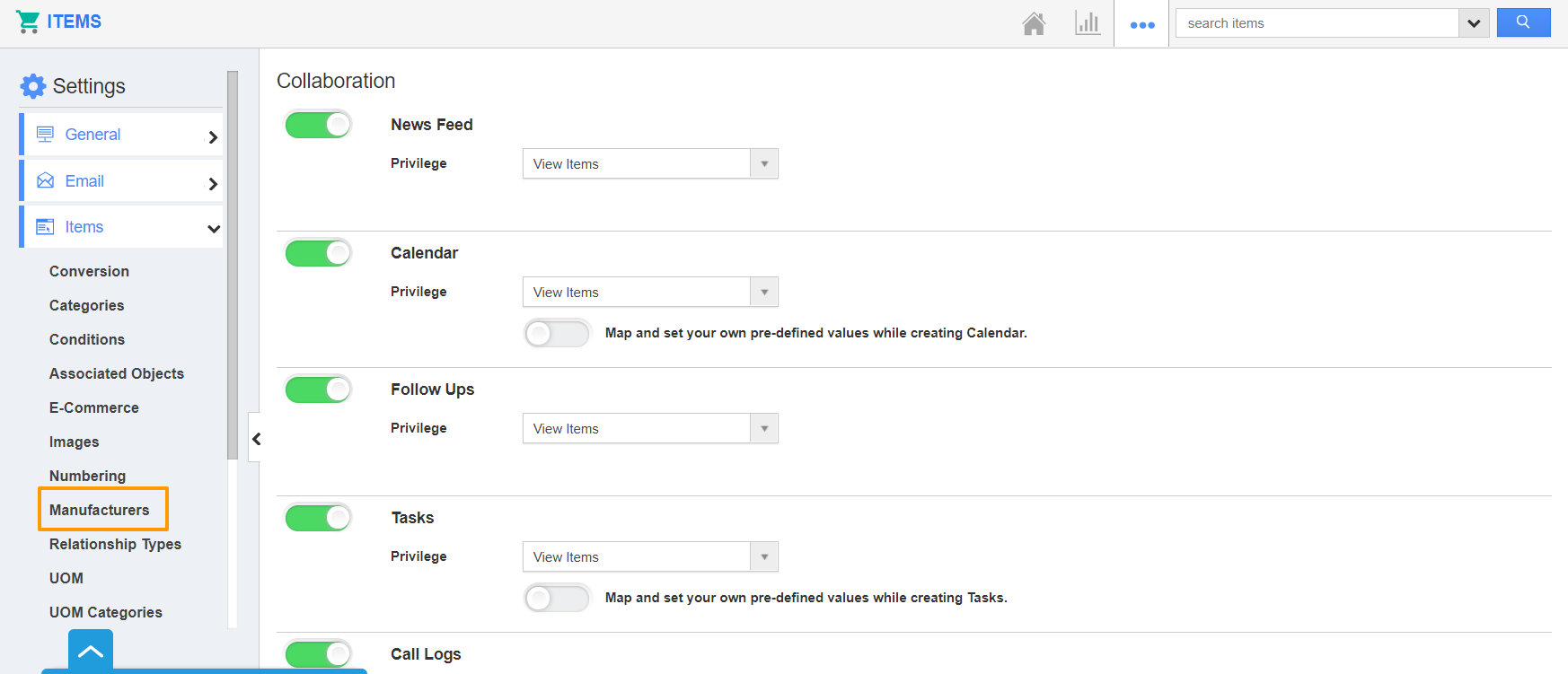Open Email settings menu
1568x674 pixels.
click(x=121, y=181)
